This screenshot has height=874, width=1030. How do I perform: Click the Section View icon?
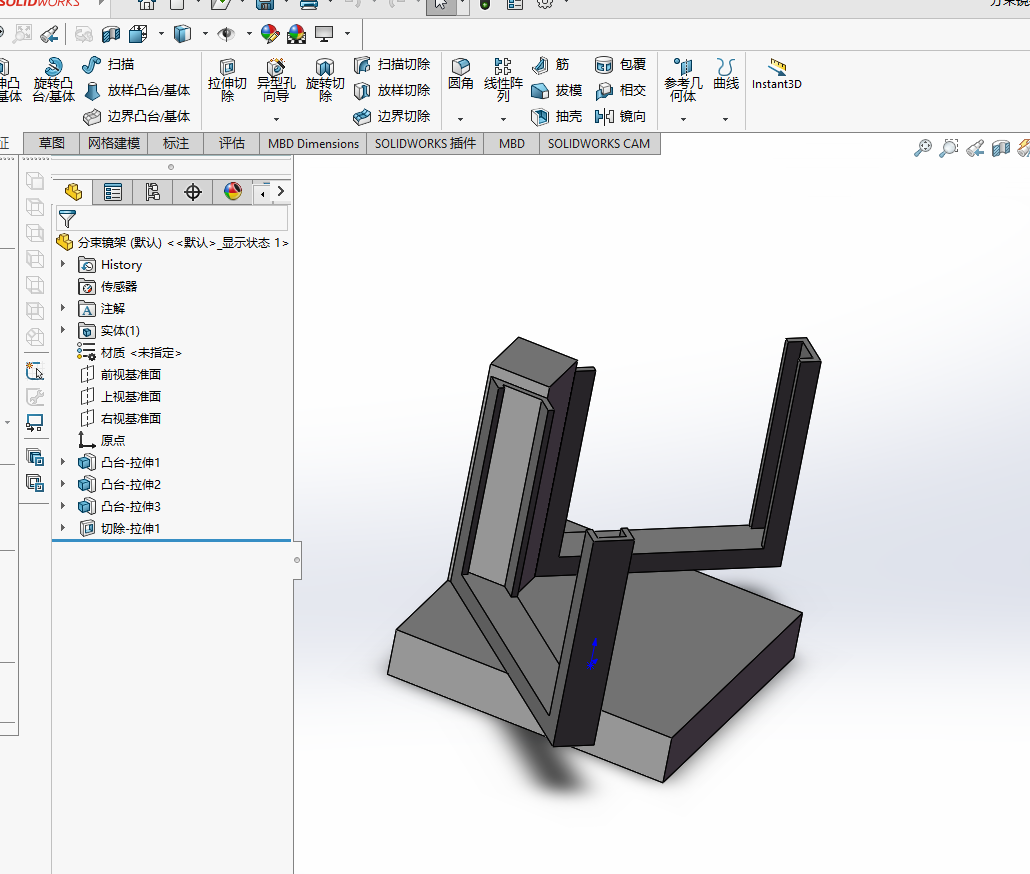111,33
